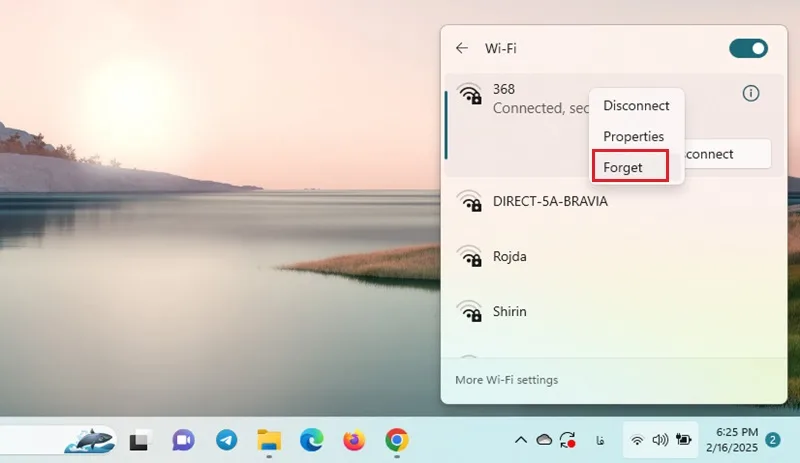The height and width of the screenshot is (463, 800).
Task: Open Properties from the context menu
Action: (633, 136)
